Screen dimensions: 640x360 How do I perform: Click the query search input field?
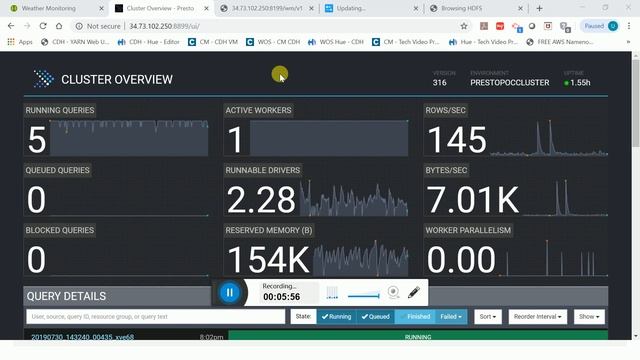coord(156,317)
